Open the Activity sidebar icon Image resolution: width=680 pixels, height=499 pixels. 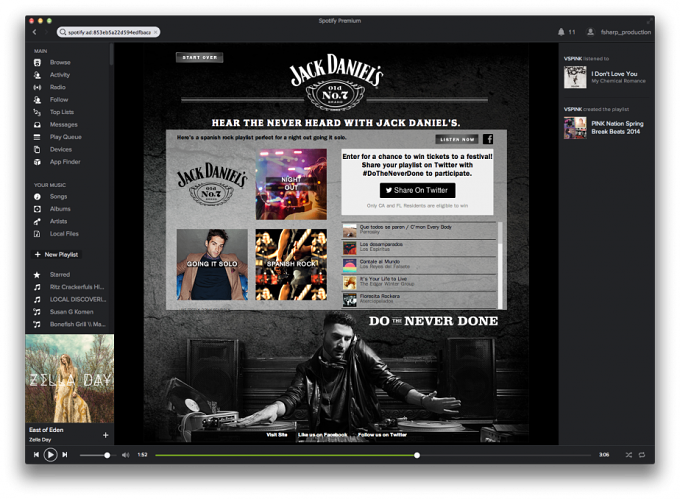(x=37, y=75)
